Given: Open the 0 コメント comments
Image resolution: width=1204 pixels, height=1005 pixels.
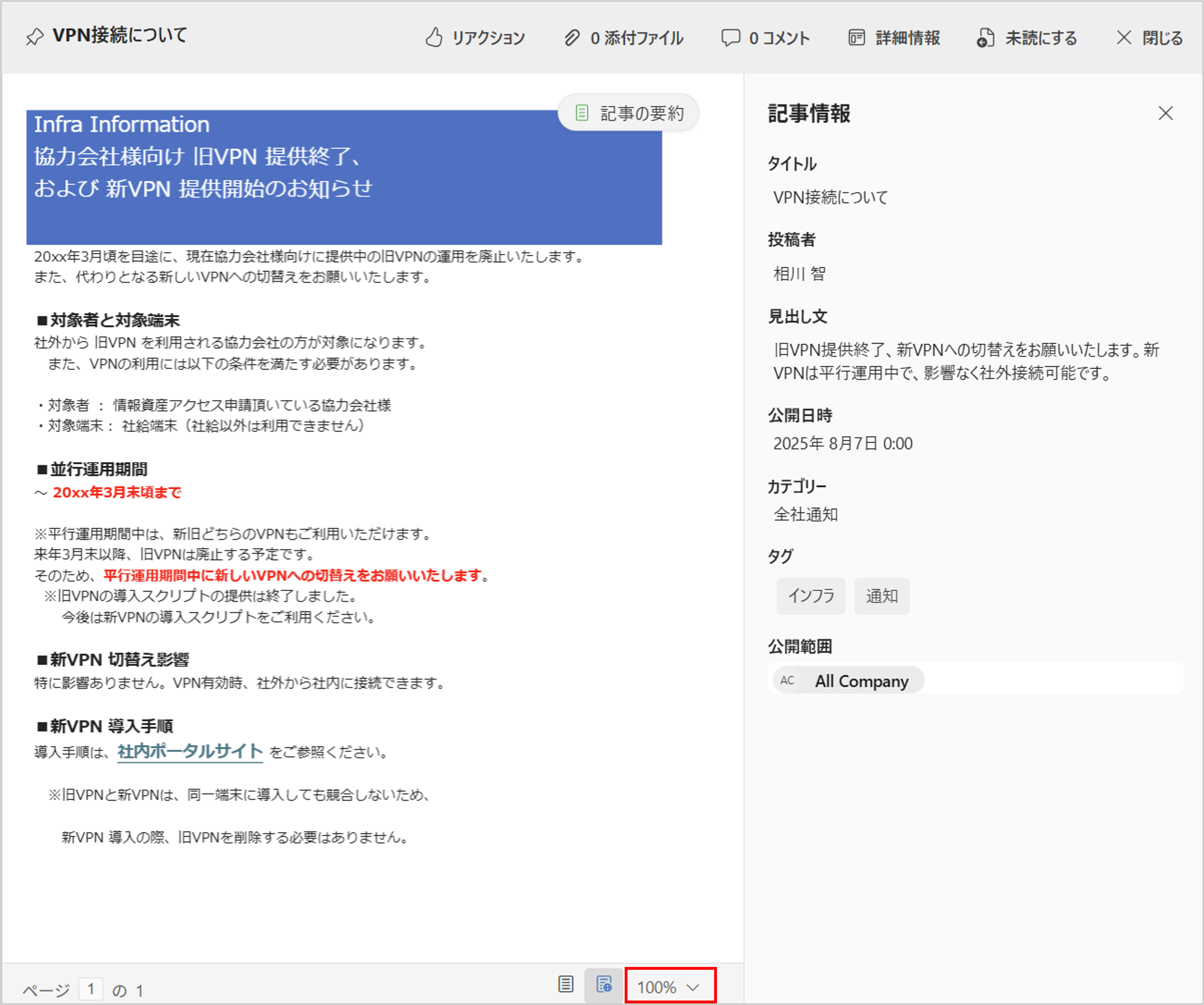Looking at the screenshot, I should 765,38.
